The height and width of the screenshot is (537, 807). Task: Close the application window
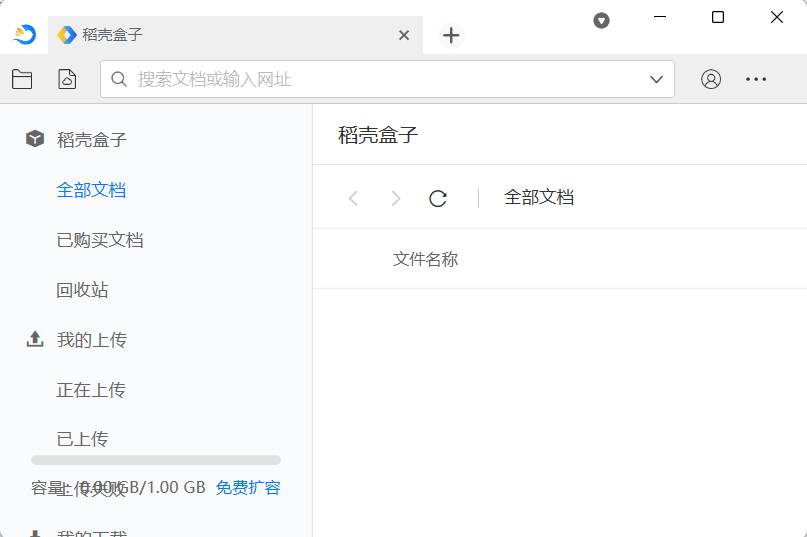click(777, 17)
